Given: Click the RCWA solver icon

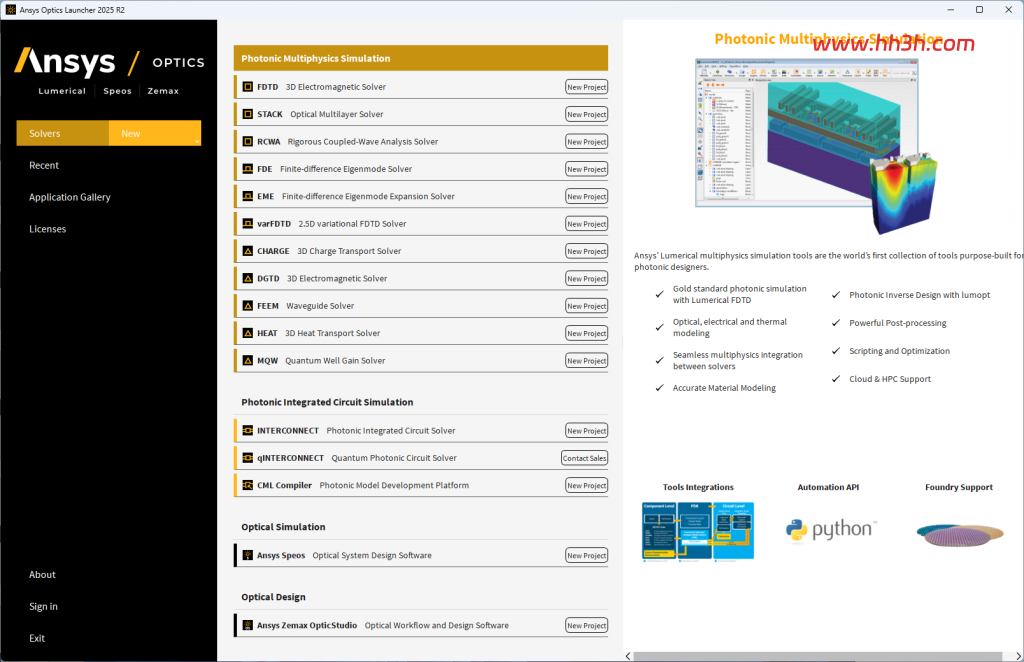Looking at the screenshot, I should [x=248, y=142].
